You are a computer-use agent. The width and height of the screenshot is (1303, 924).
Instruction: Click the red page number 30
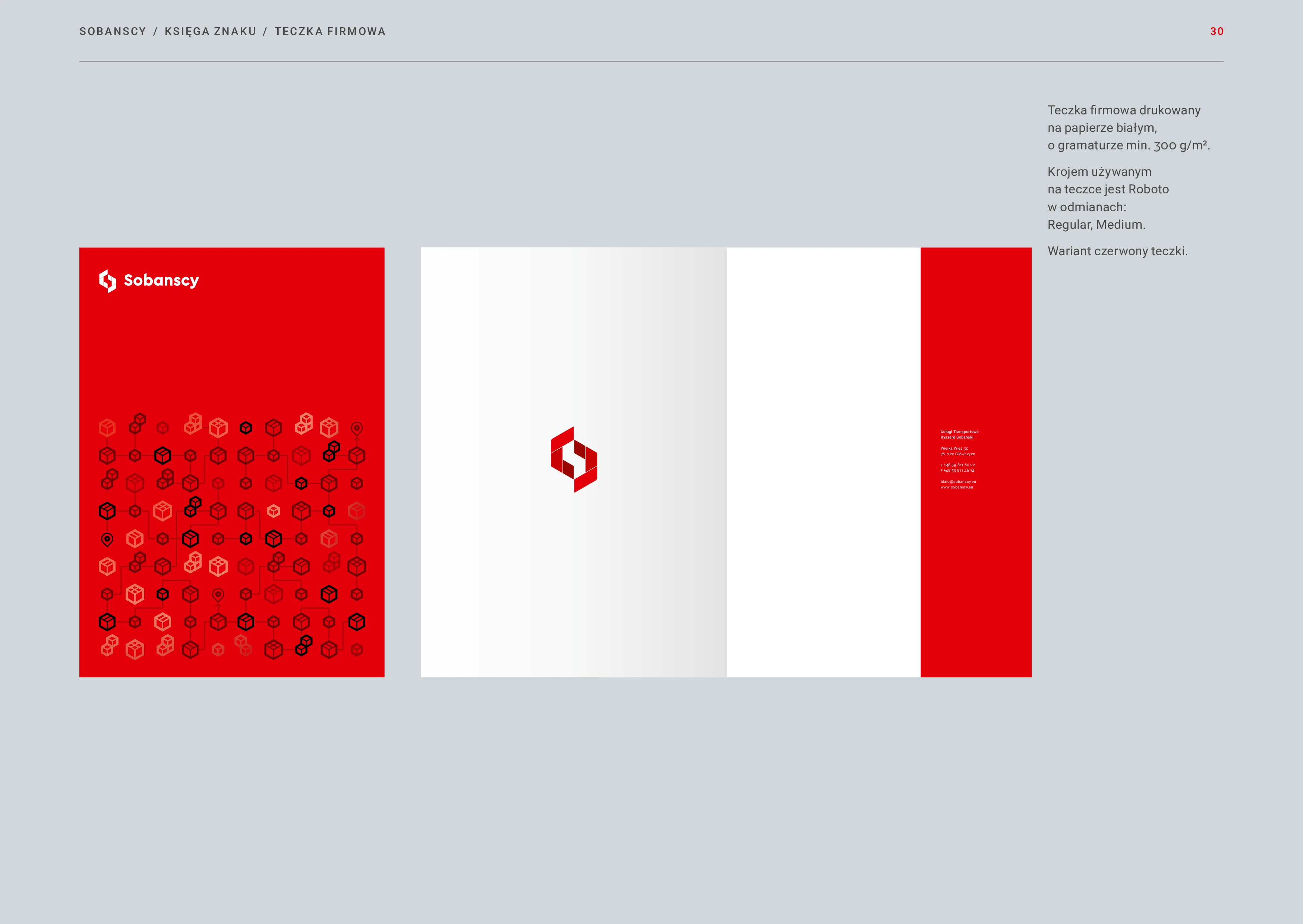coord(1217,31)
